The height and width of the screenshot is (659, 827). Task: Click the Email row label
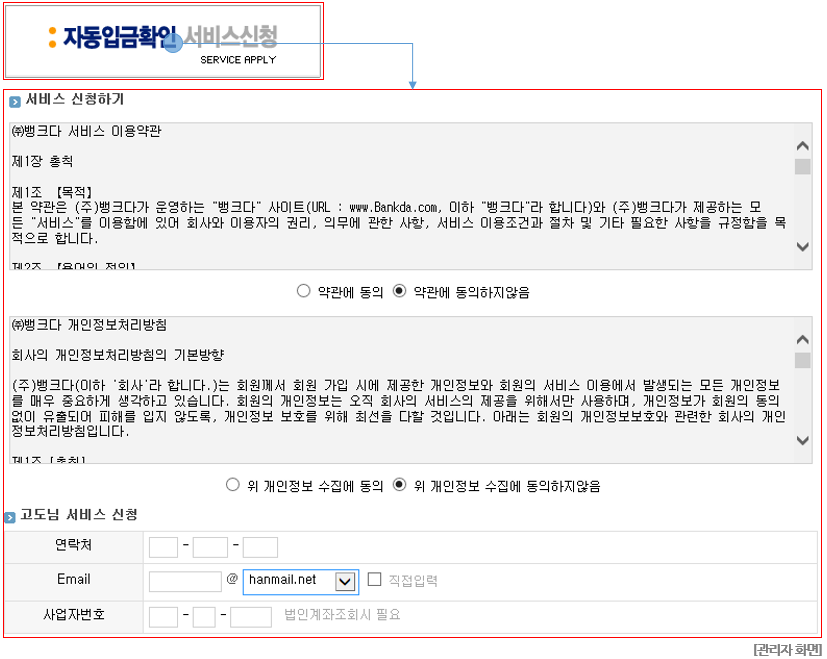click(73, 579)
